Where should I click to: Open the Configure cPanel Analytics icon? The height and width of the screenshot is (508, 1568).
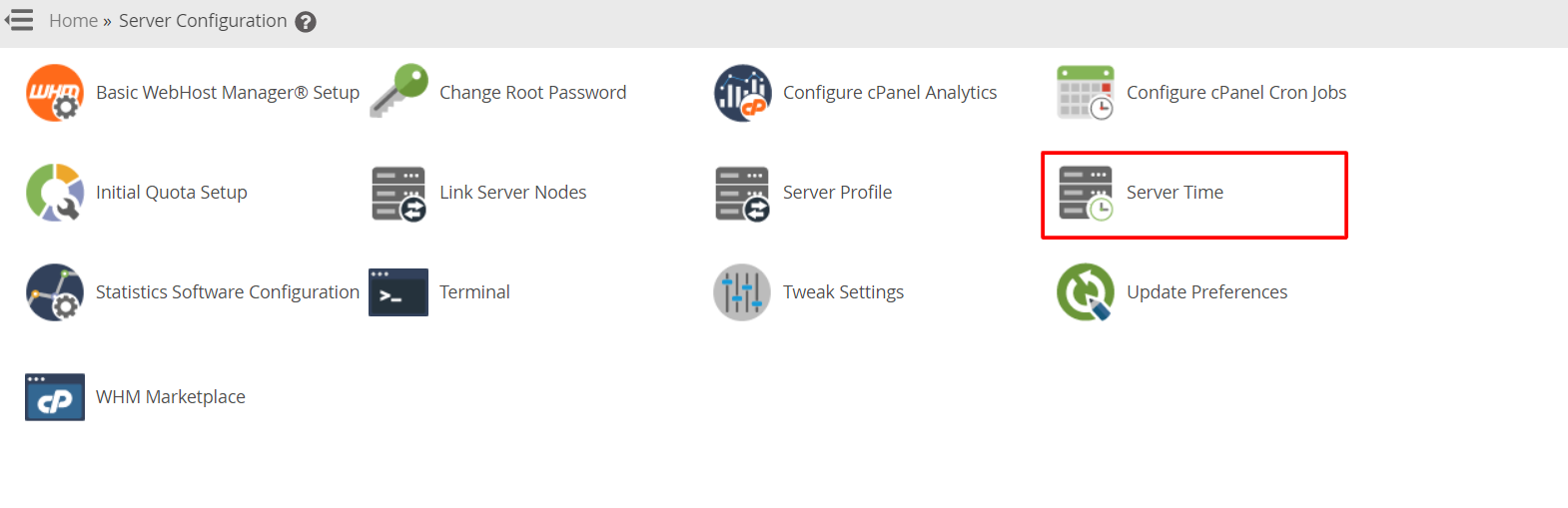tap(742, 93)
